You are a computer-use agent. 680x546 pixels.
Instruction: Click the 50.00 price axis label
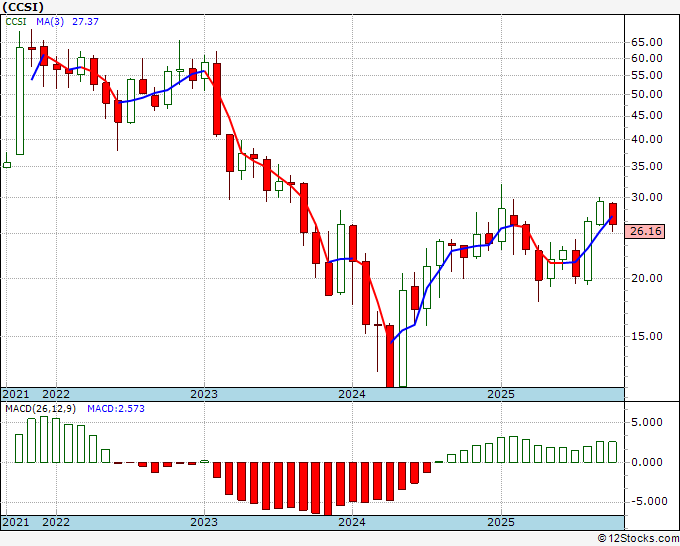[647, 95]
